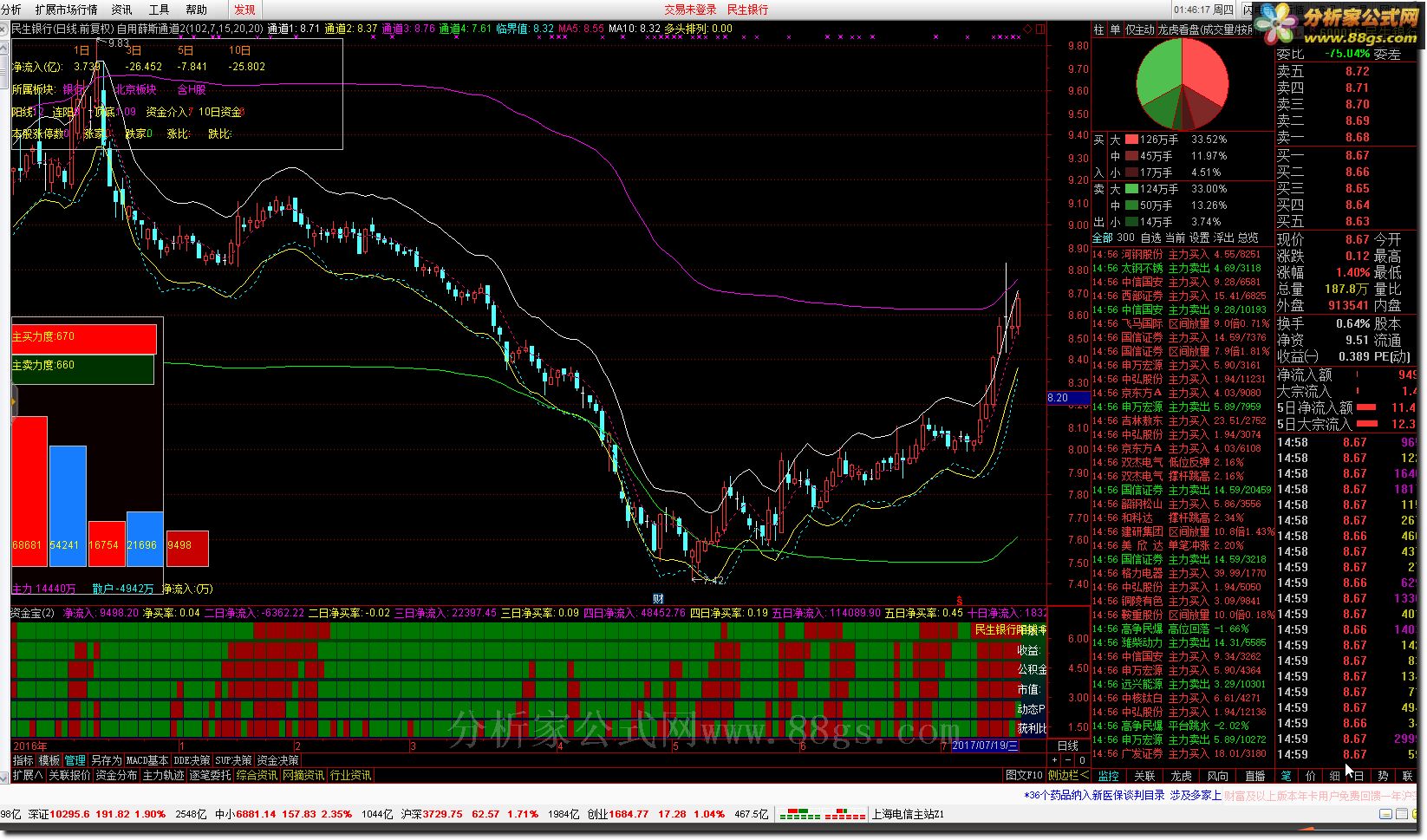Click the 交易未登录 link

[x=691, y=10]
